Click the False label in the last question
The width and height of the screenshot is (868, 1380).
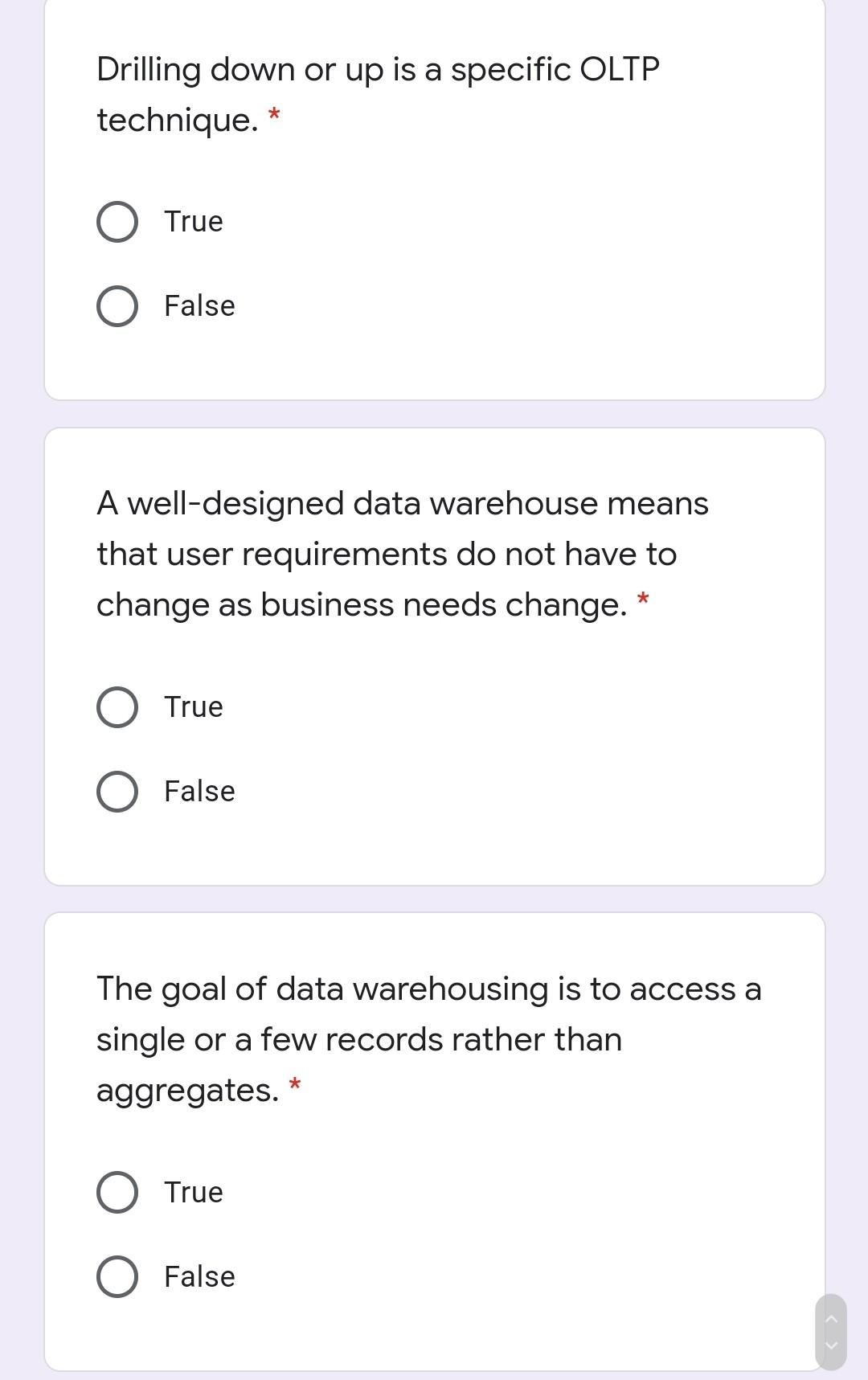[199, 1276]
